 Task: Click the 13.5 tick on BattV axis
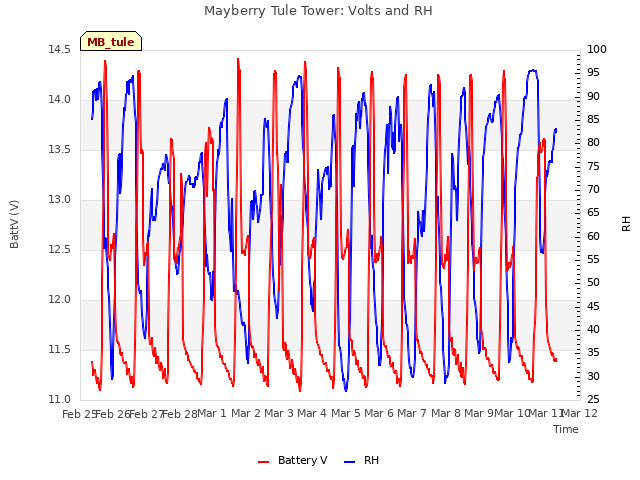[59, 149]
